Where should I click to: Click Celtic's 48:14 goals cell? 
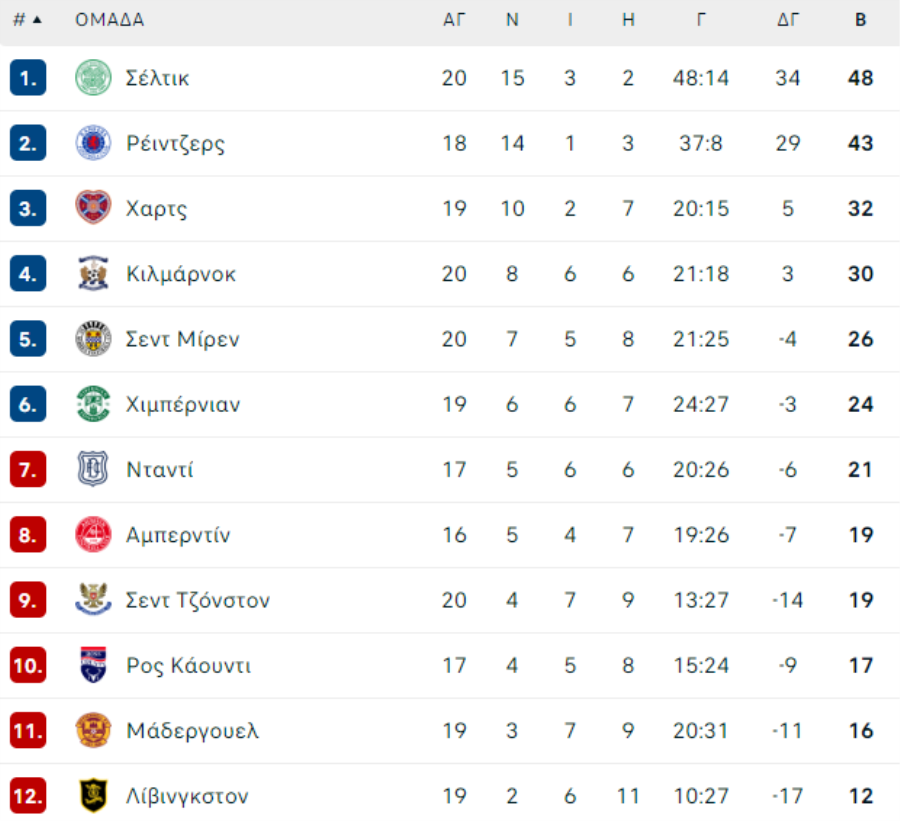point(701,78)
